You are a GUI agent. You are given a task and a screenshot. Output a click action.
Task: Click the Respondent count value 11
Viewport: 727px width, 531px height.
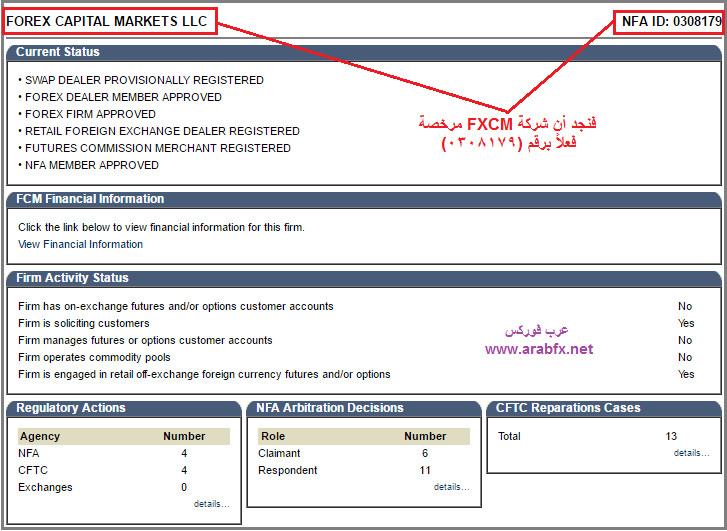(x=425, y=470)
